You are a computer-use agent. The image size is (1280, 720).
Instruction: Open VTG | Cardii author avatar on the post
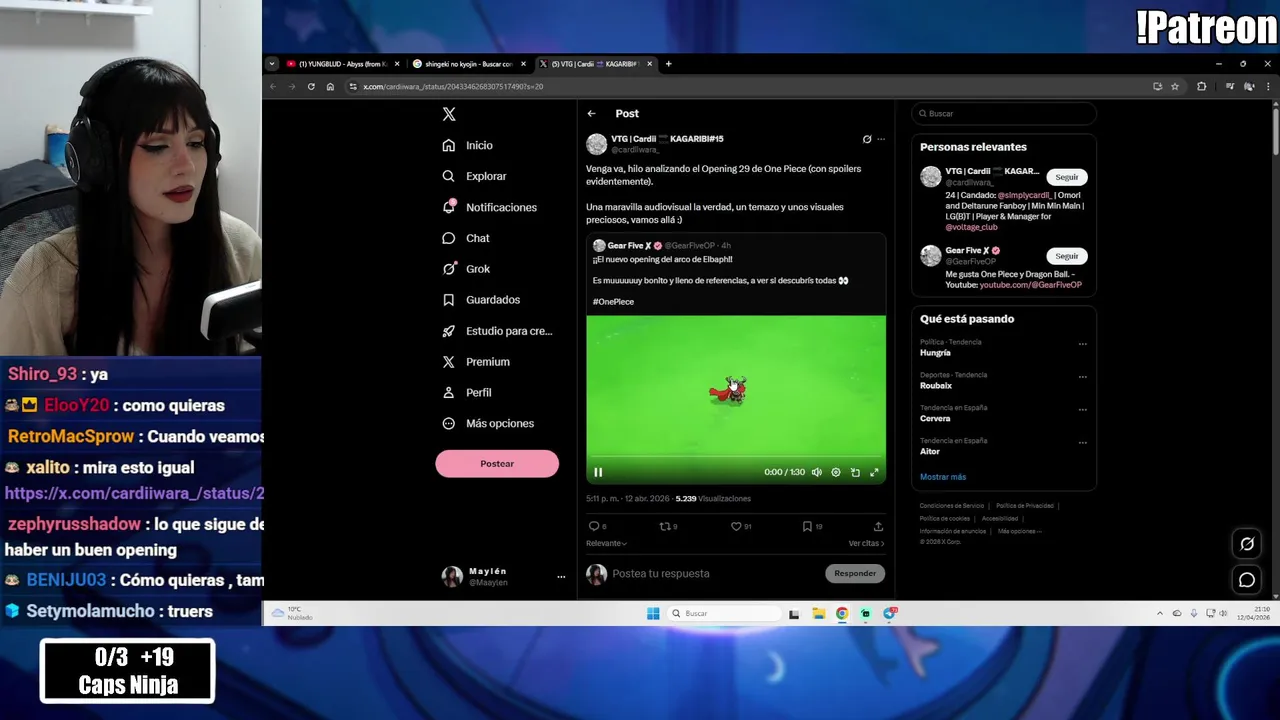(596, 144)
